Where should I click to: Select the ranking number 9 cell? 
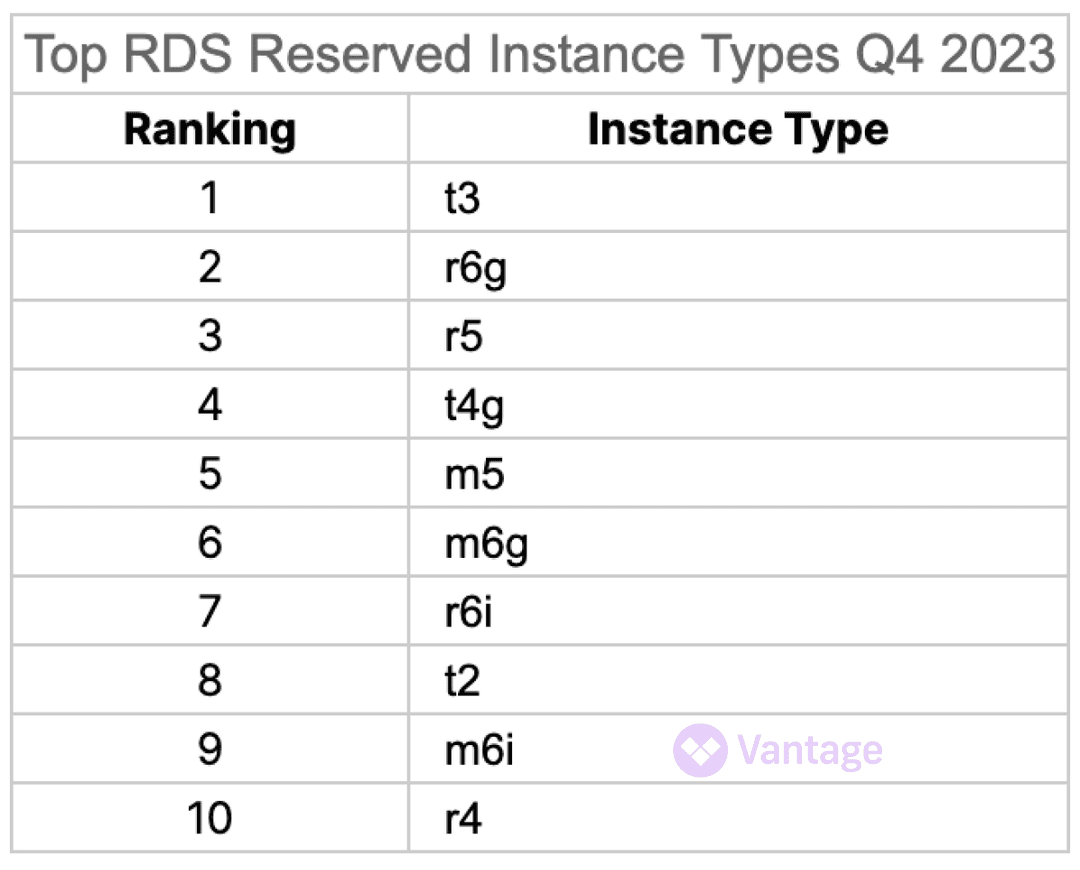210,750
